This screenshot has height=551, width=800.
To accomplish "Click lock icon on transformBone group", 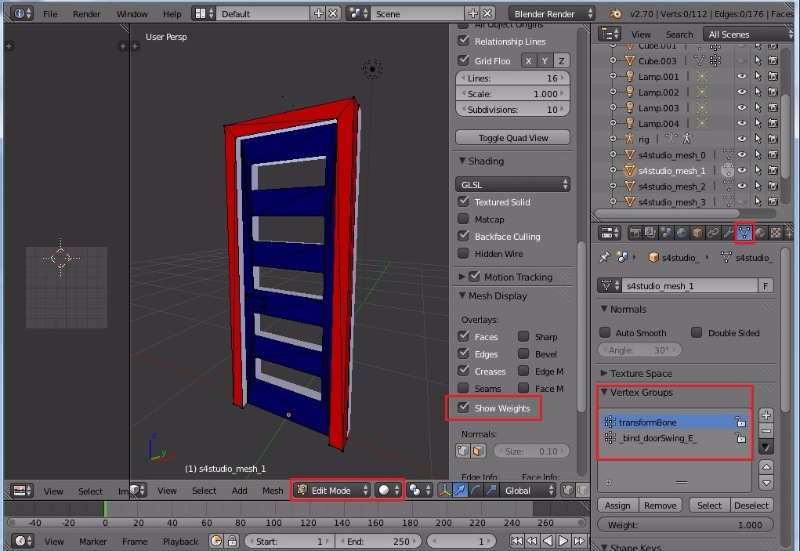I will pyautogui.click(x=740, y=423).
